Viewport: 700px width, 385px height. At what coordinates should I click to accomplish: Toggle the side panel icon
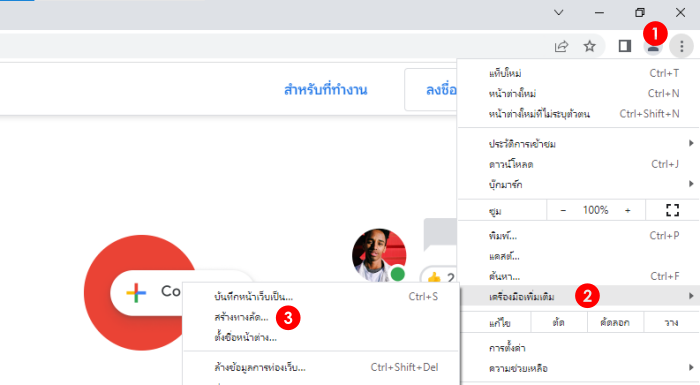pyautogui.click(x=625, y=46)
